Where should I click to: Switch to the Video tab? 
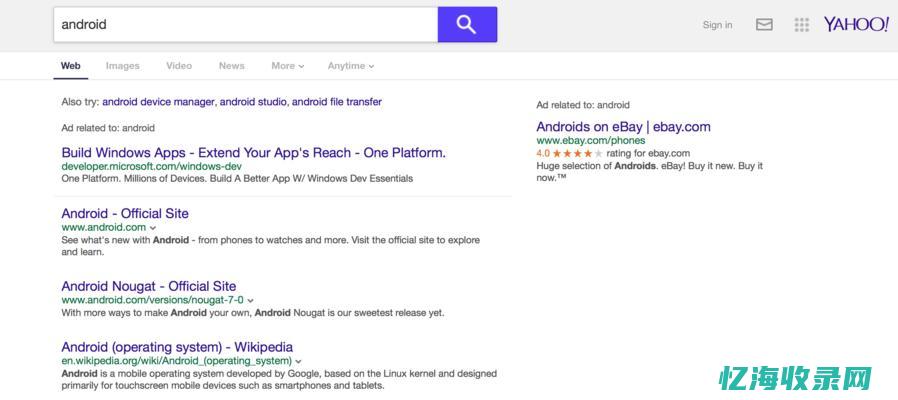pyautogui.click(x=179, y=66)
